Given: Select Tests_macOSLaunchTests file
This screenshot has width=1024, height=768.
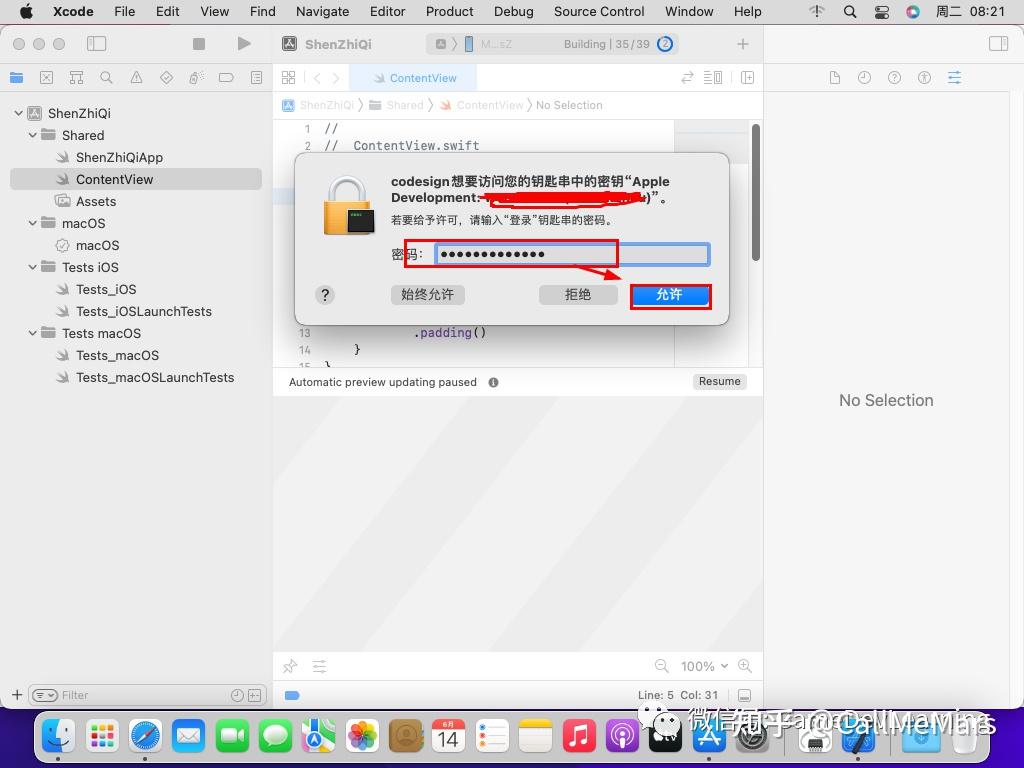Looking at the screenshot, I should [x=155, y=377].
